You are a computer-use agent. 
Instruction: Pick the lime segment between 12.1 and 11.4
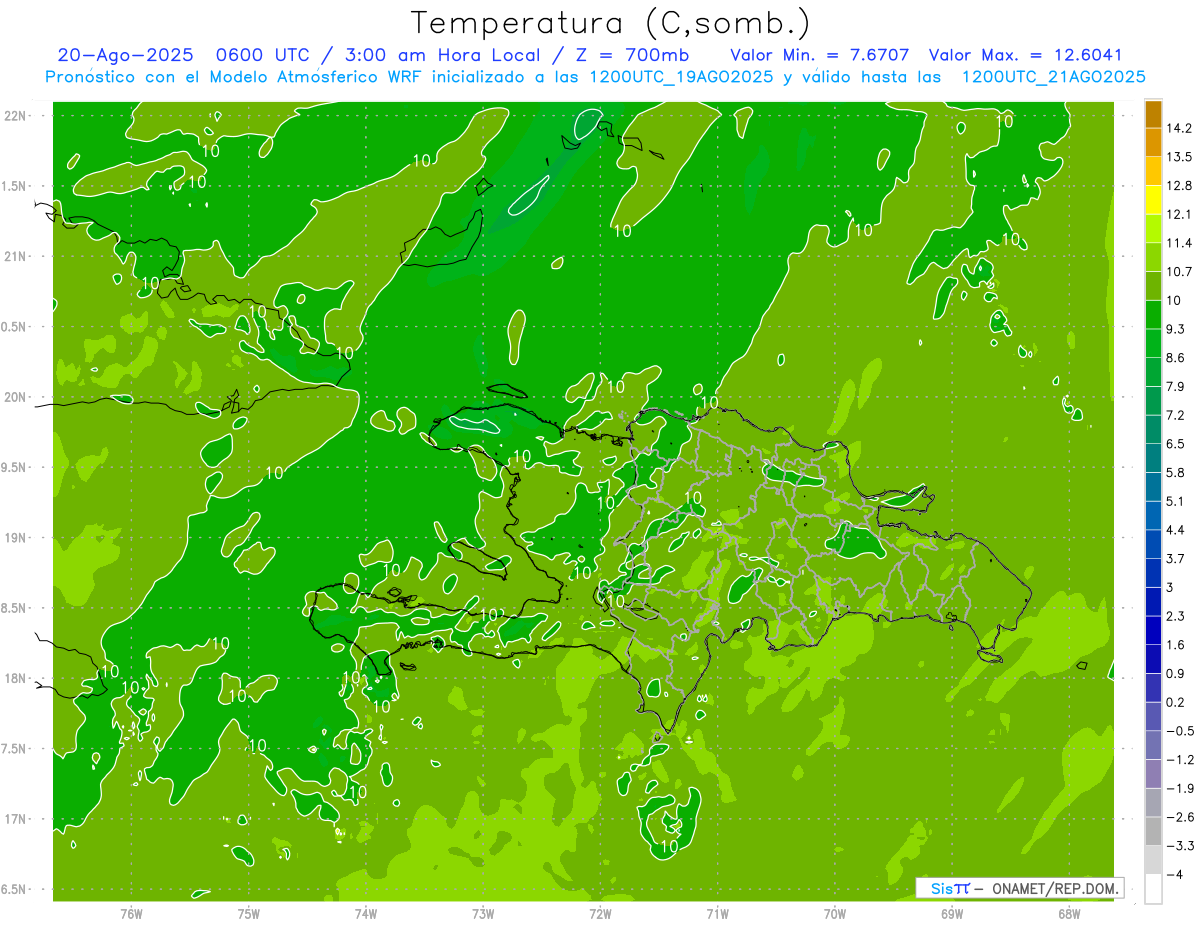pyautogui.click(x=1153, y=229)
